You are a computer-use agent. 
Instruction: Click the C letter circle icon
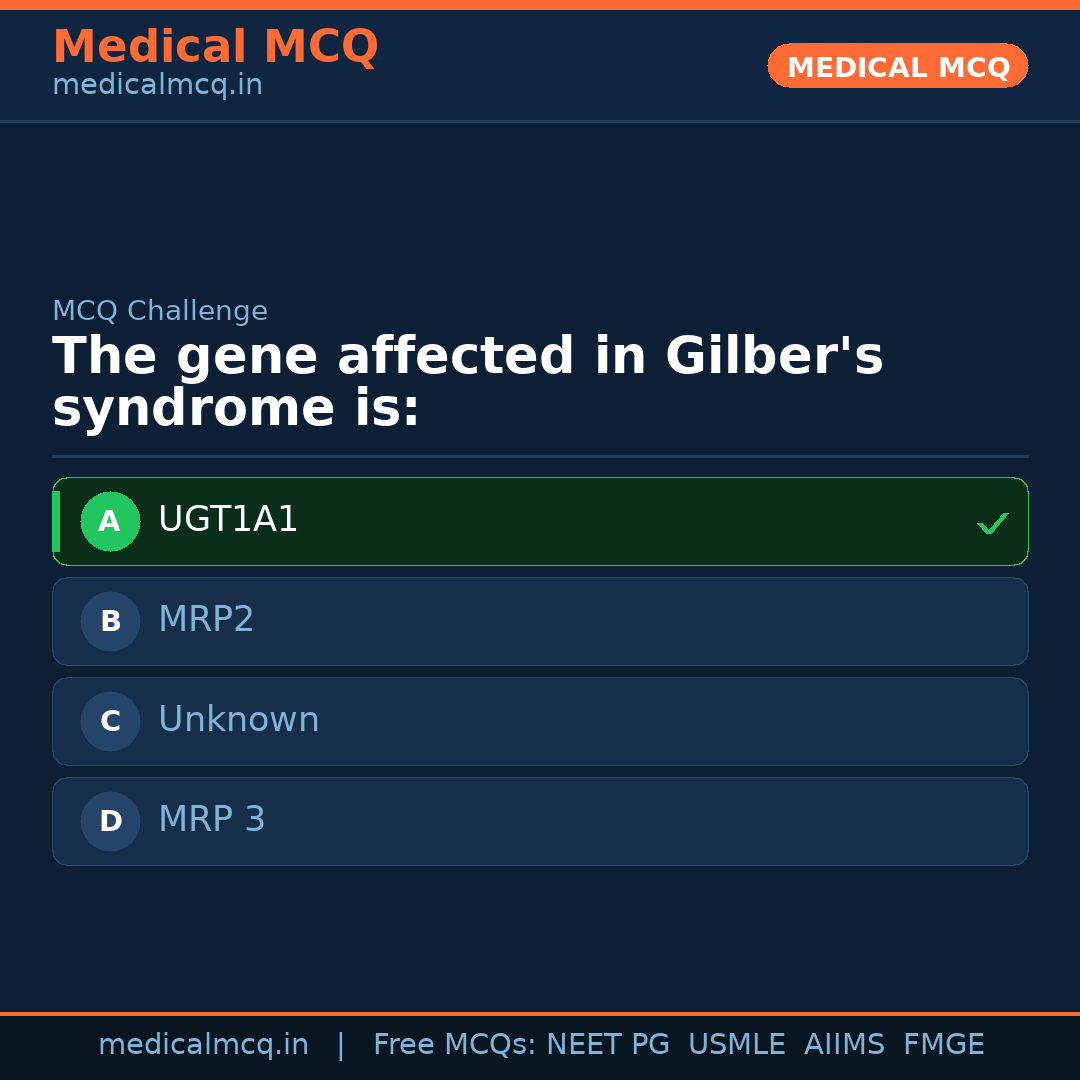pos(110,721)
